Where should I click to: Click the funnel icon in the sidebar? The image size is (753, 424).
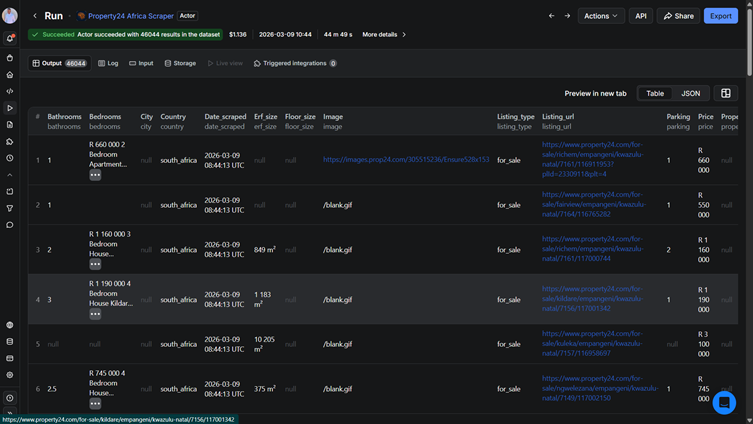pos(10,208)
